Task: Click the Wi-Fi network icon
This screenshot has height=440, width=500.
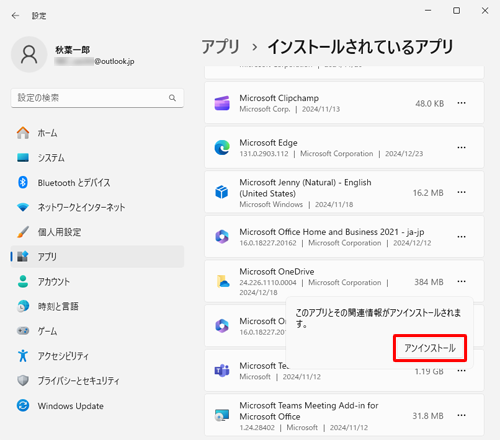Action: (23, 207)
